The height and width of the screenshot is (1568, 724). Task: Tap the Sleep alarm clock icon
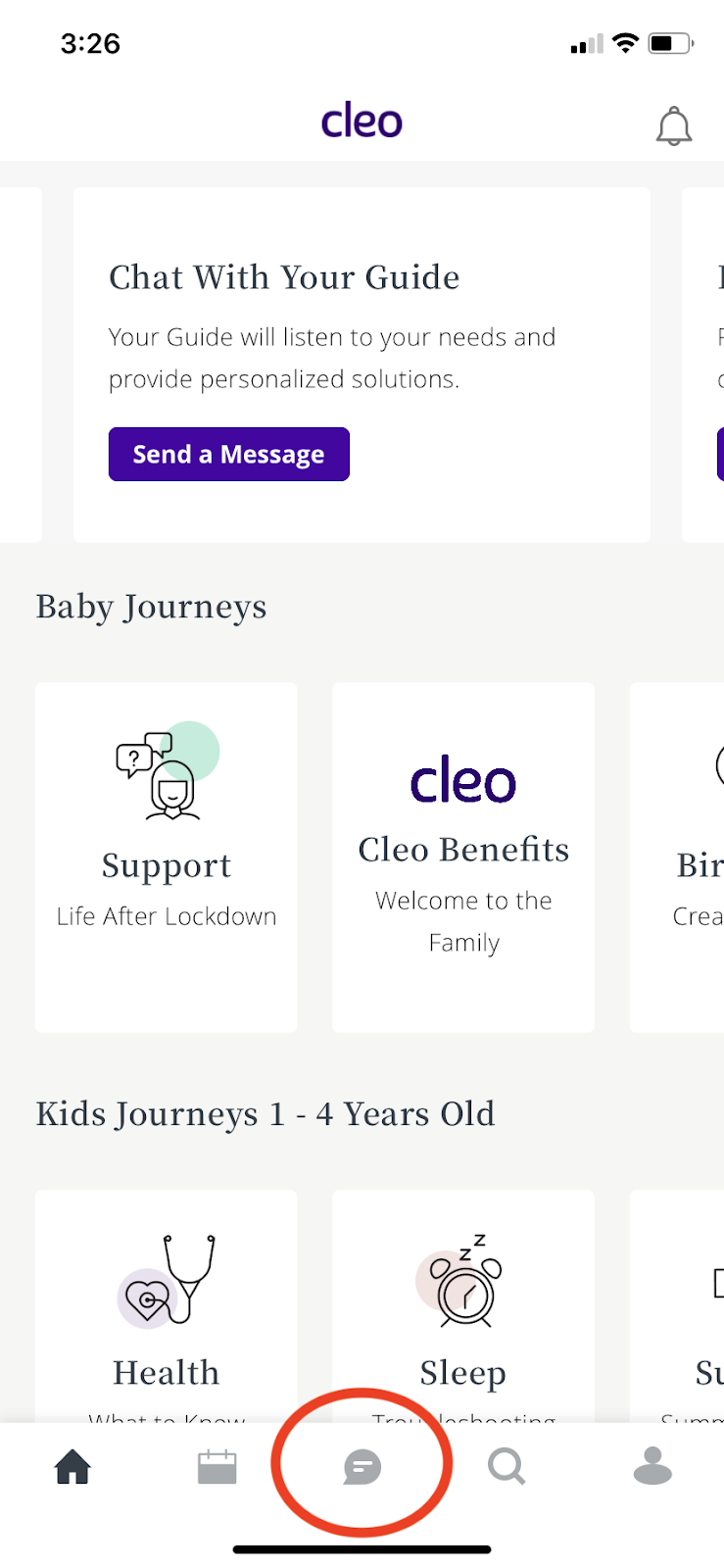point(463,1282)
